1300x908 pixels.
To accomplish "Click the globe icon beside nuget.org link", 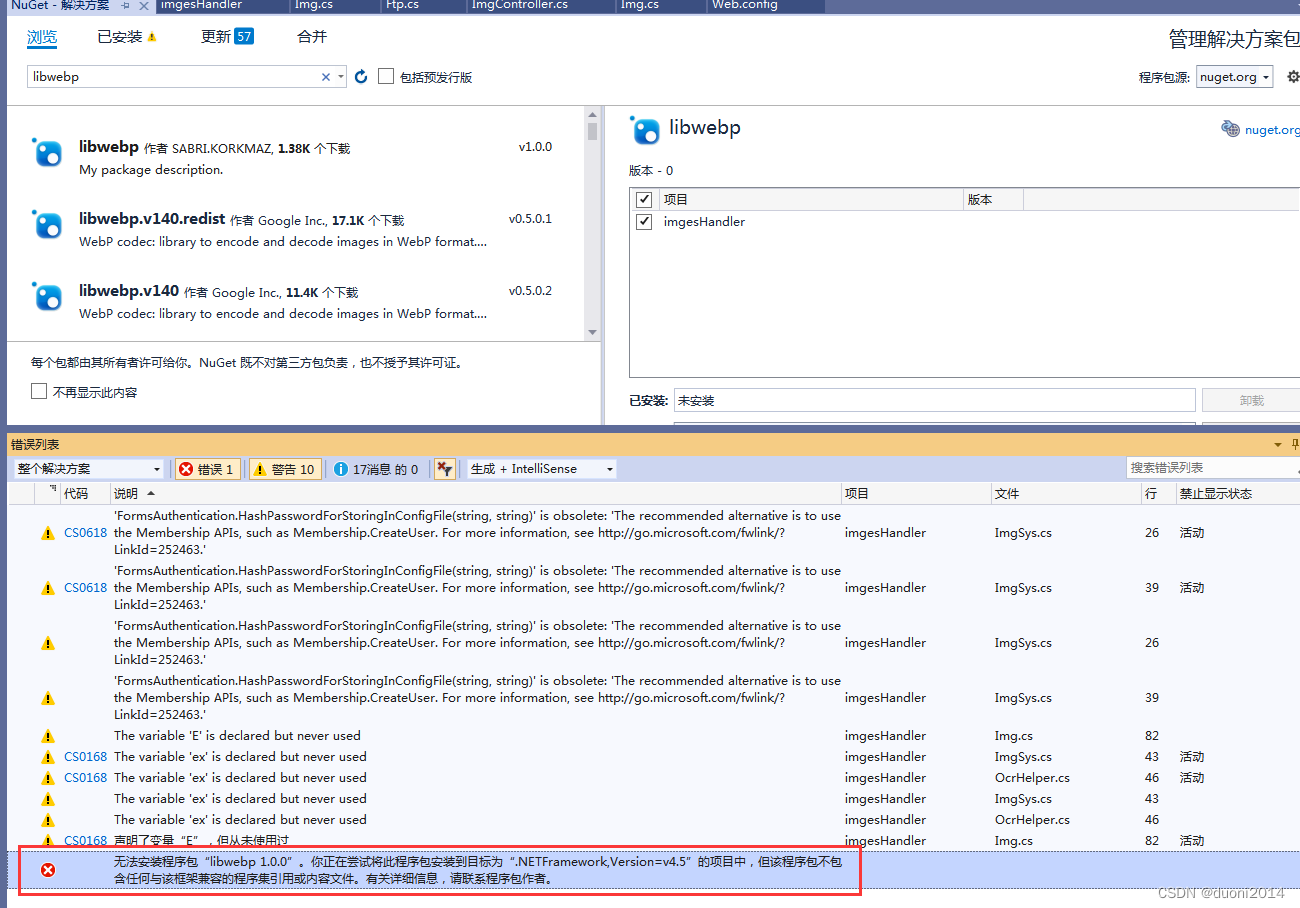I will pyautogui.click(x=1230, y=129).
